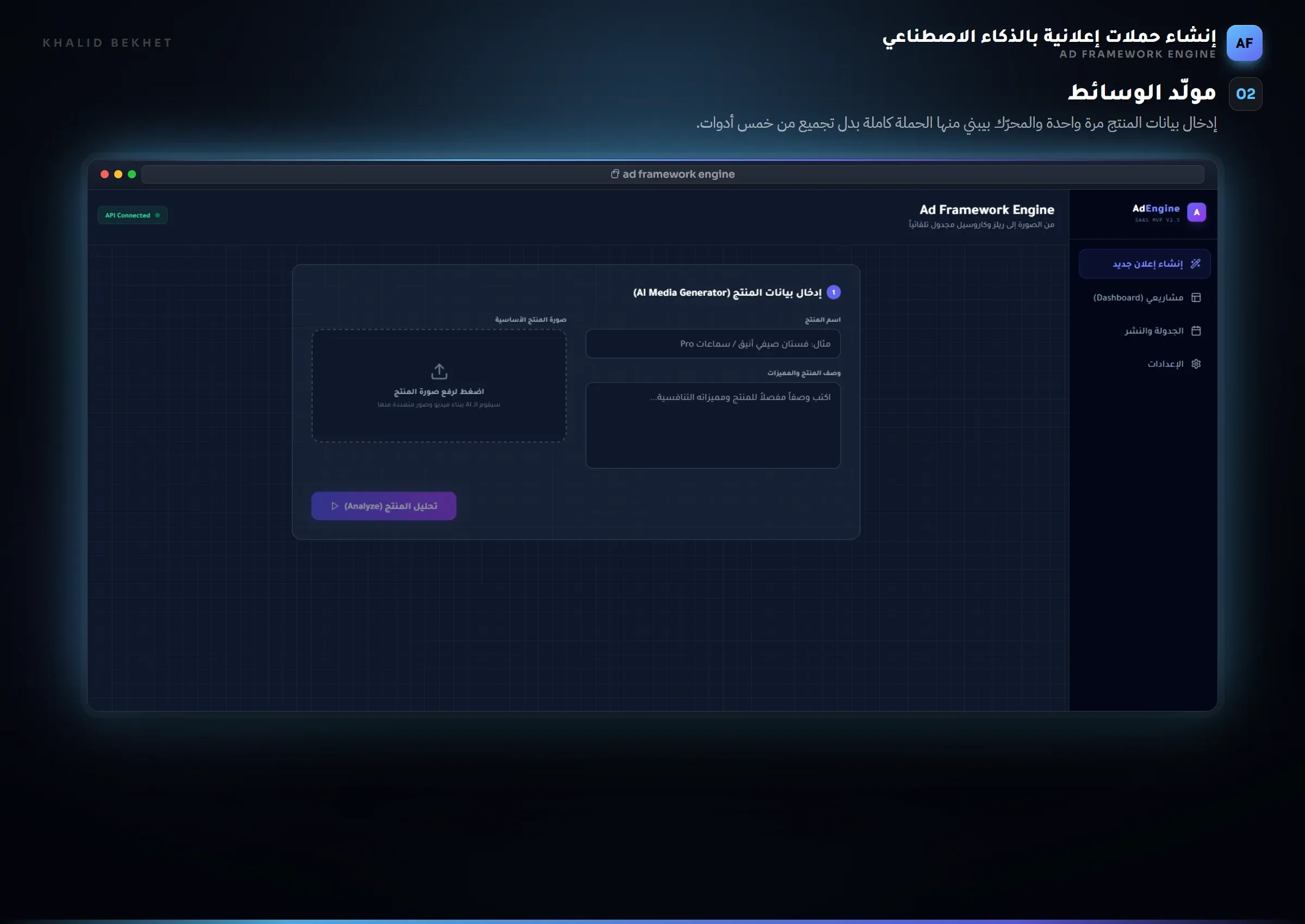Open إنشاء إعلان جديد sidebar item
The height and width of the screenshot is (924, 1305).
pyautogui.click(x=1144, y=264)
